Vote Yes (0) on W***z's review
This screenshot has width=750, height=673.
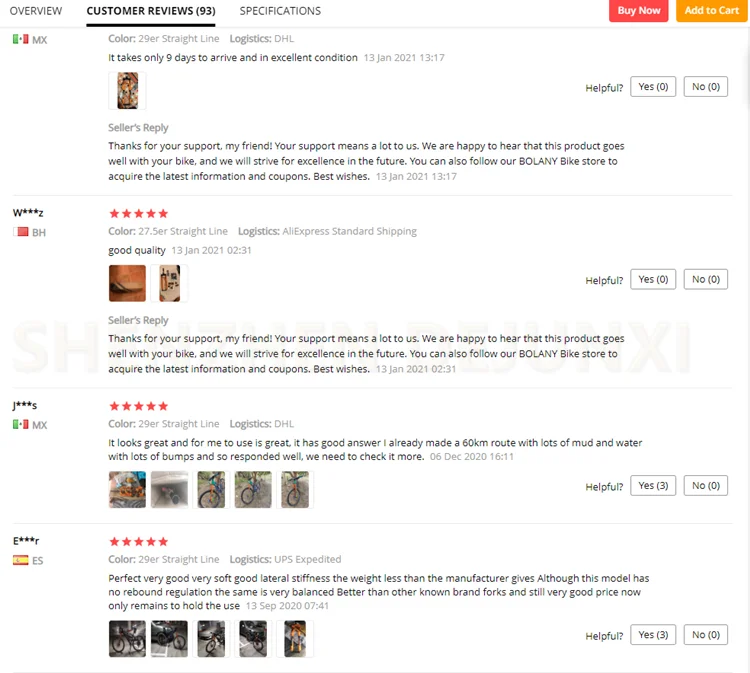[x=653, y=279]
